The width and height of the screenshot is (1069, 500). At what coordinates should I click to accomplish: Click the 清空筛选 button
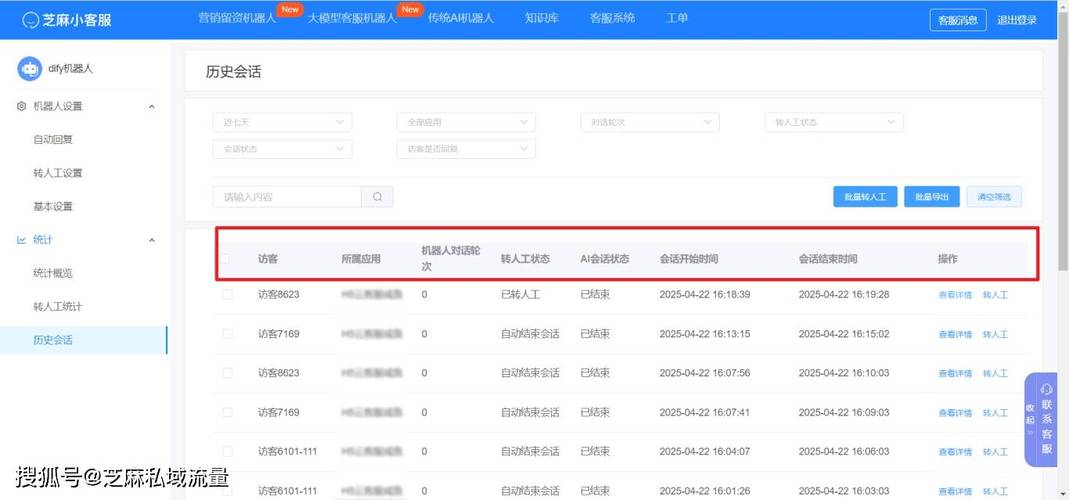pos(994,196)
